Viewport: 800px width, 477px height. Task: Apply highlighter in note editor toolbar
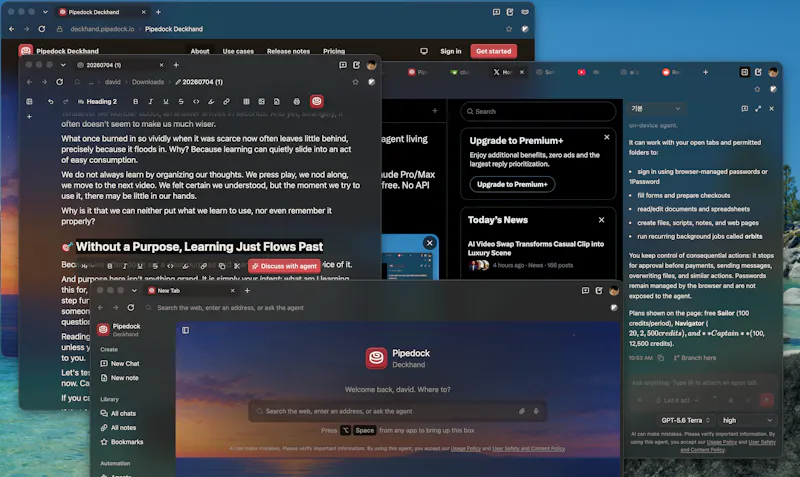pyautogui.click(x=211, y=102)
